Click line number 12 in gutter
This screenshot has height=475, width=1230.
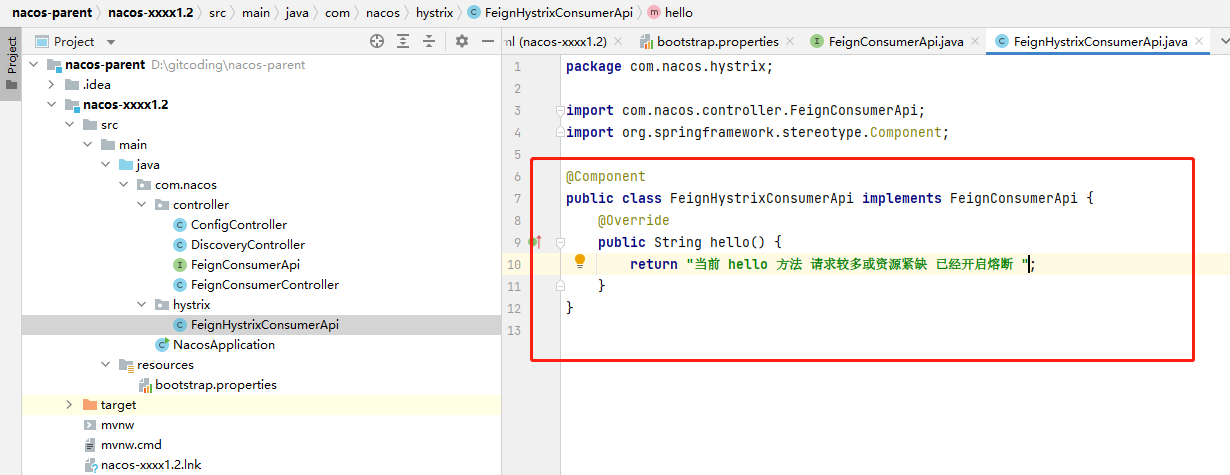tap(516, 308)
